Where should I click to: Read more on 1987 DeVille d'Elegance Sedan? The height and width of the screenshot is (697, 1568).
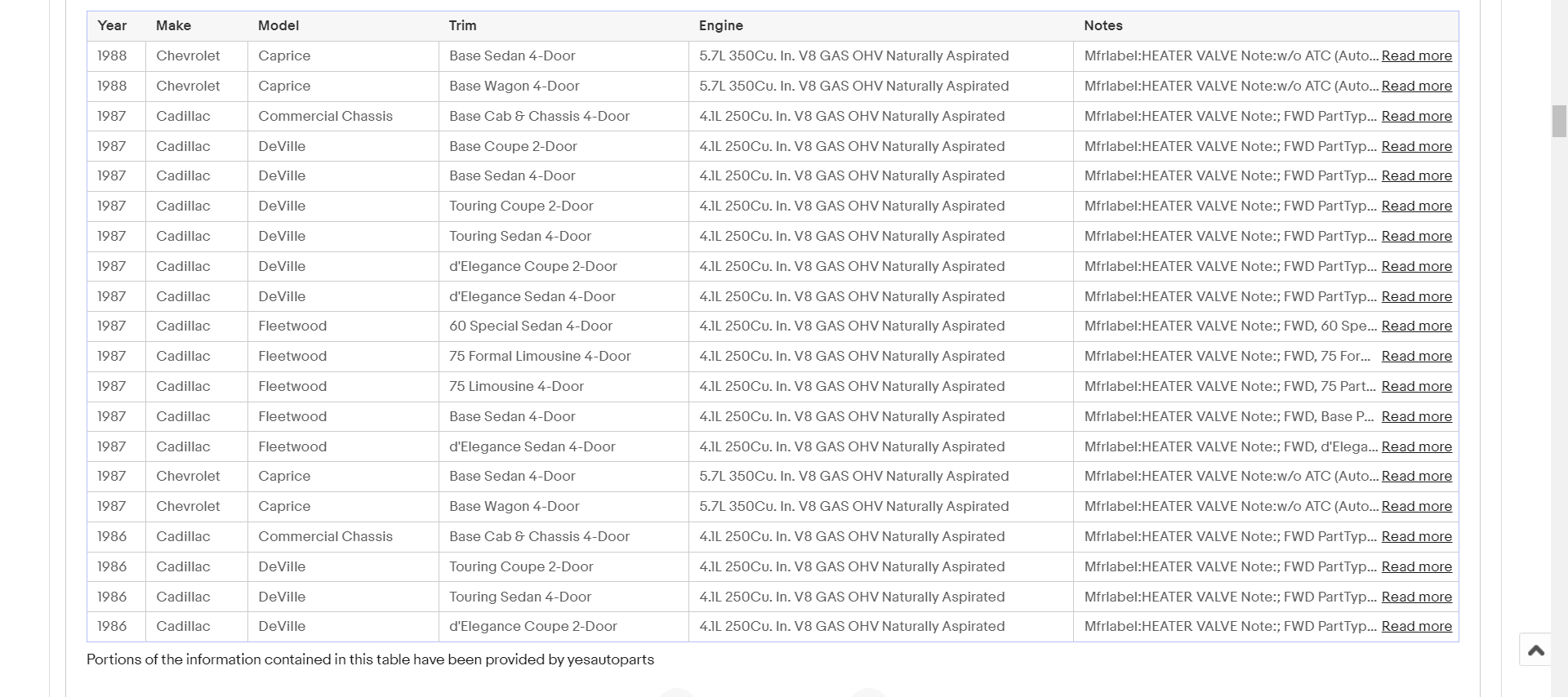click(1416, 297)
